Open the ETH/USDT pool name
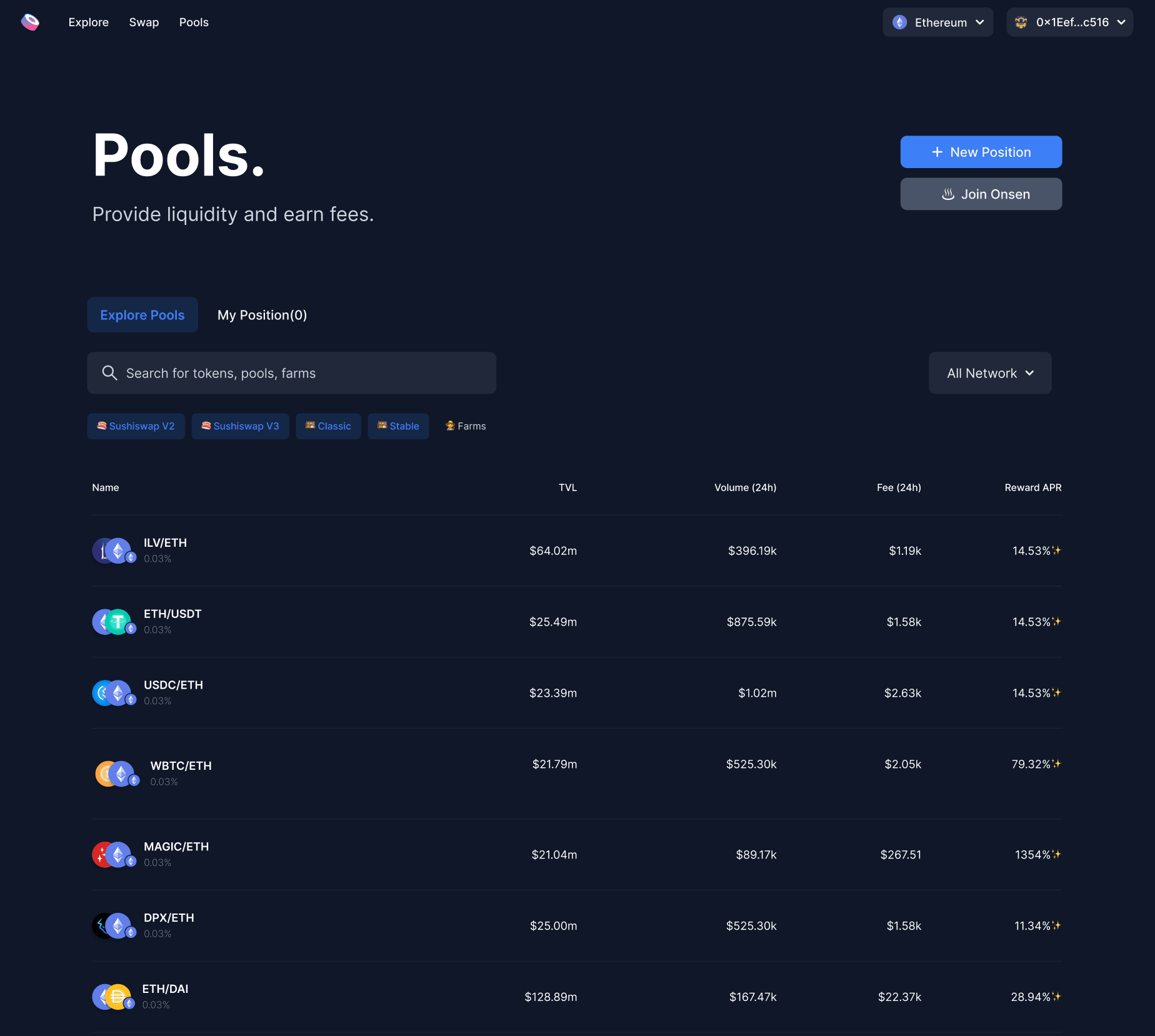The image size is (1155, 1036). (172, 614)
